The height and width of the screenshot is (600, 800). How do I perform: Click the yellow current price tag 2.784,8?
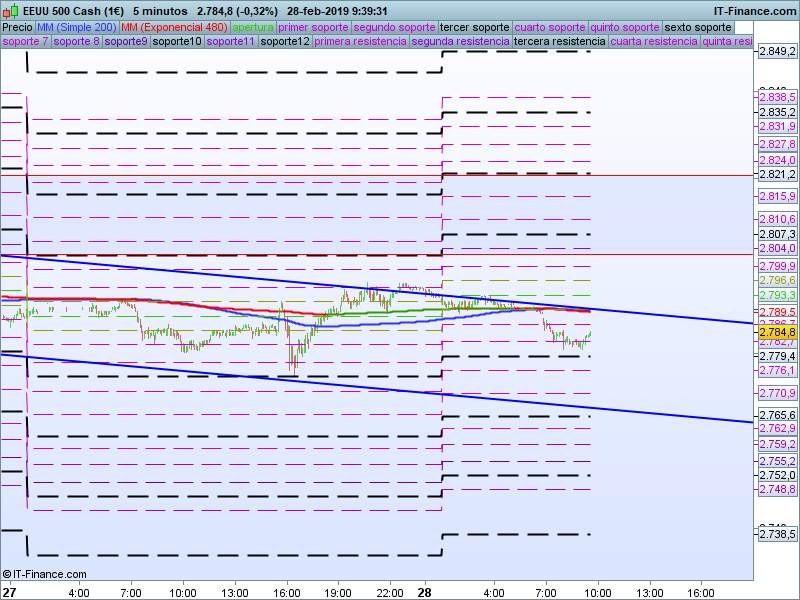click(x=777, y=332)
